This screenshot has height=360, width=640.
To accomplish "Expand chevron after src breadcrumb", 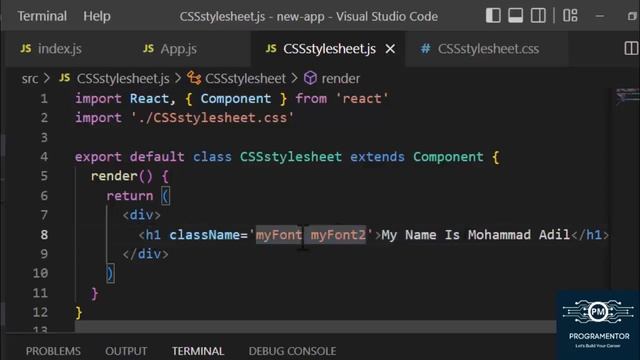I will pyautogui.click(x=47, y=78).
